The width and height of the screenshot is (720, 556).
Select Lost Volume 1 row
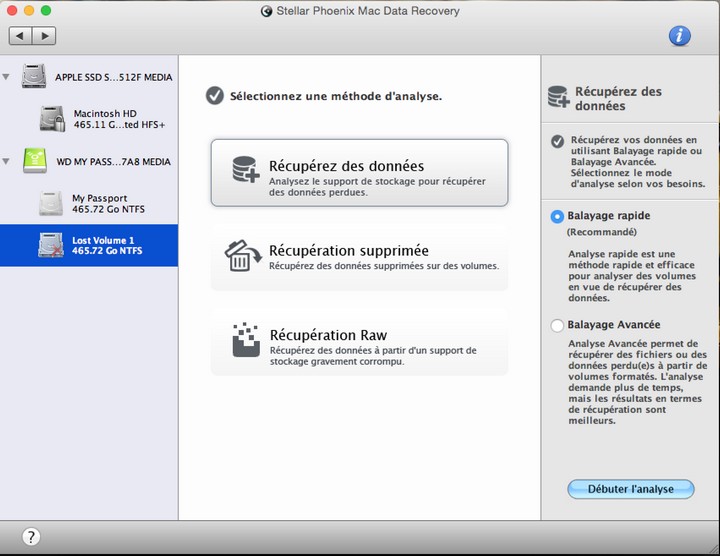coord(89,245)
